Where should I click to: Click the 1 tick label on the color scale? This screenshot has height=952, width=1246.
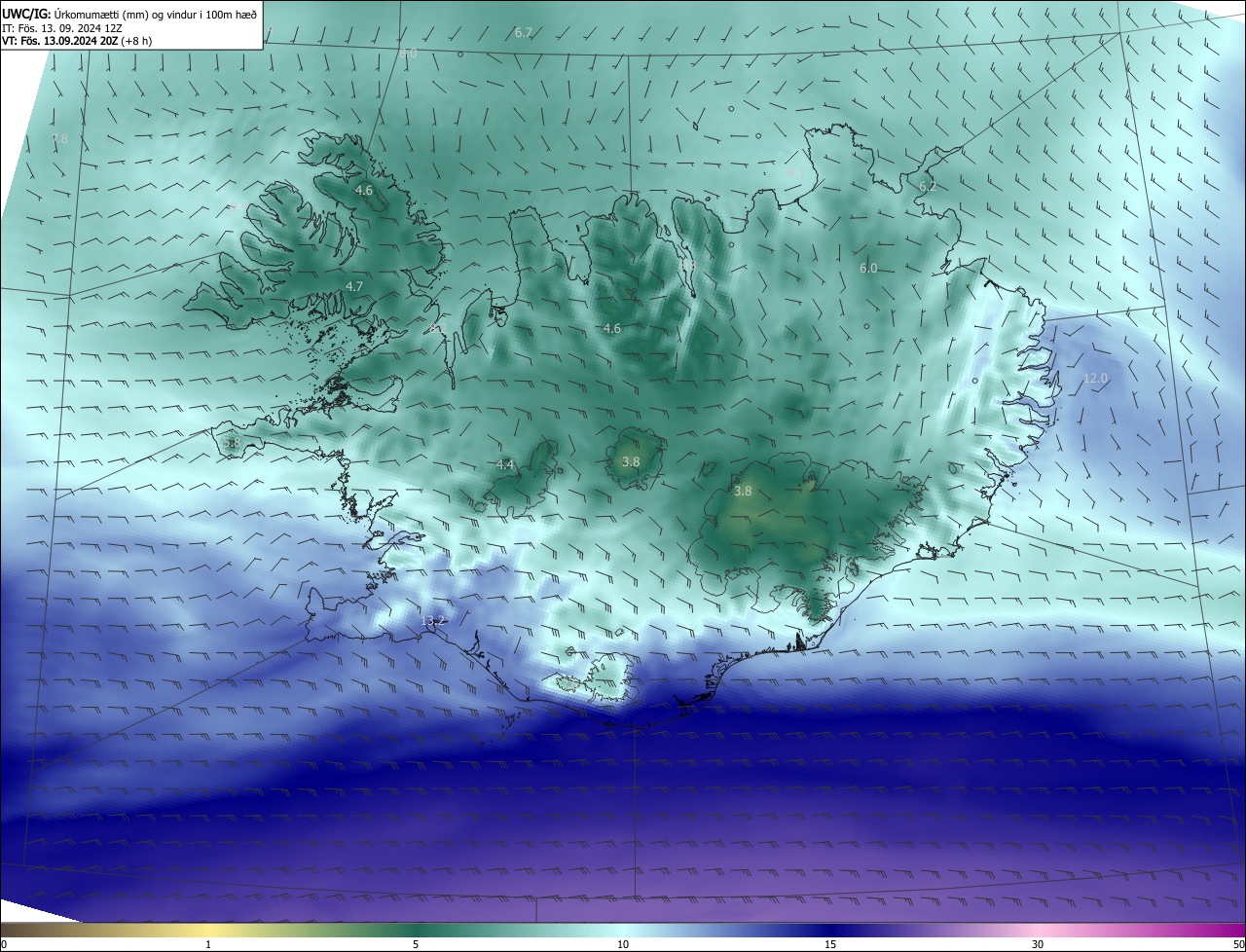tap(208, 944)
